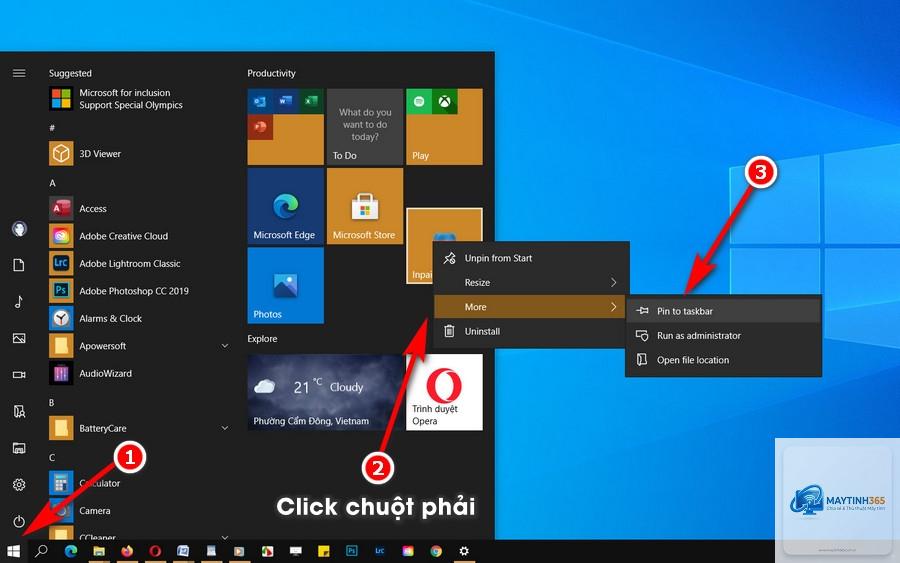Open Videos from Start sidebar
Image resolution: width=900 pixels, height=563 pixels.
point(19,375)
